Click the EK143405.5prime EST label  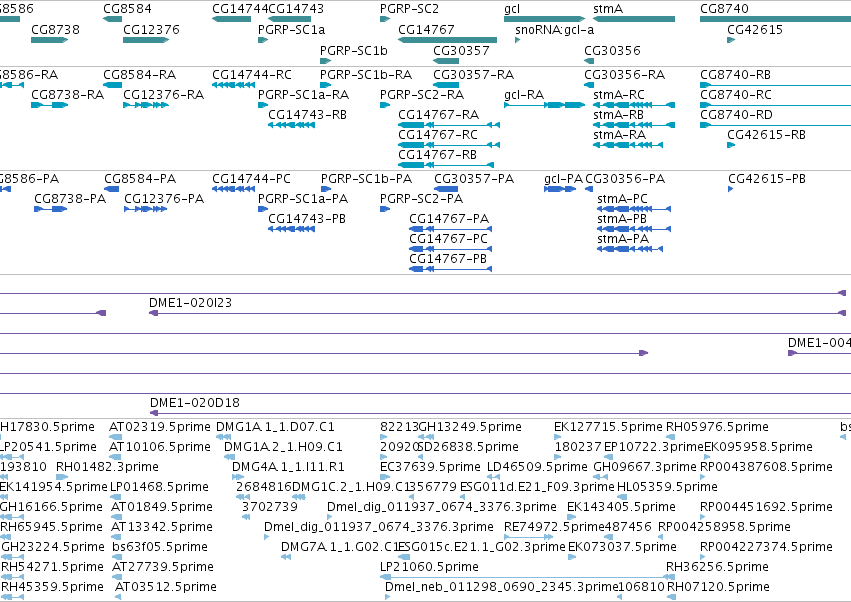(x=621, y=507)
